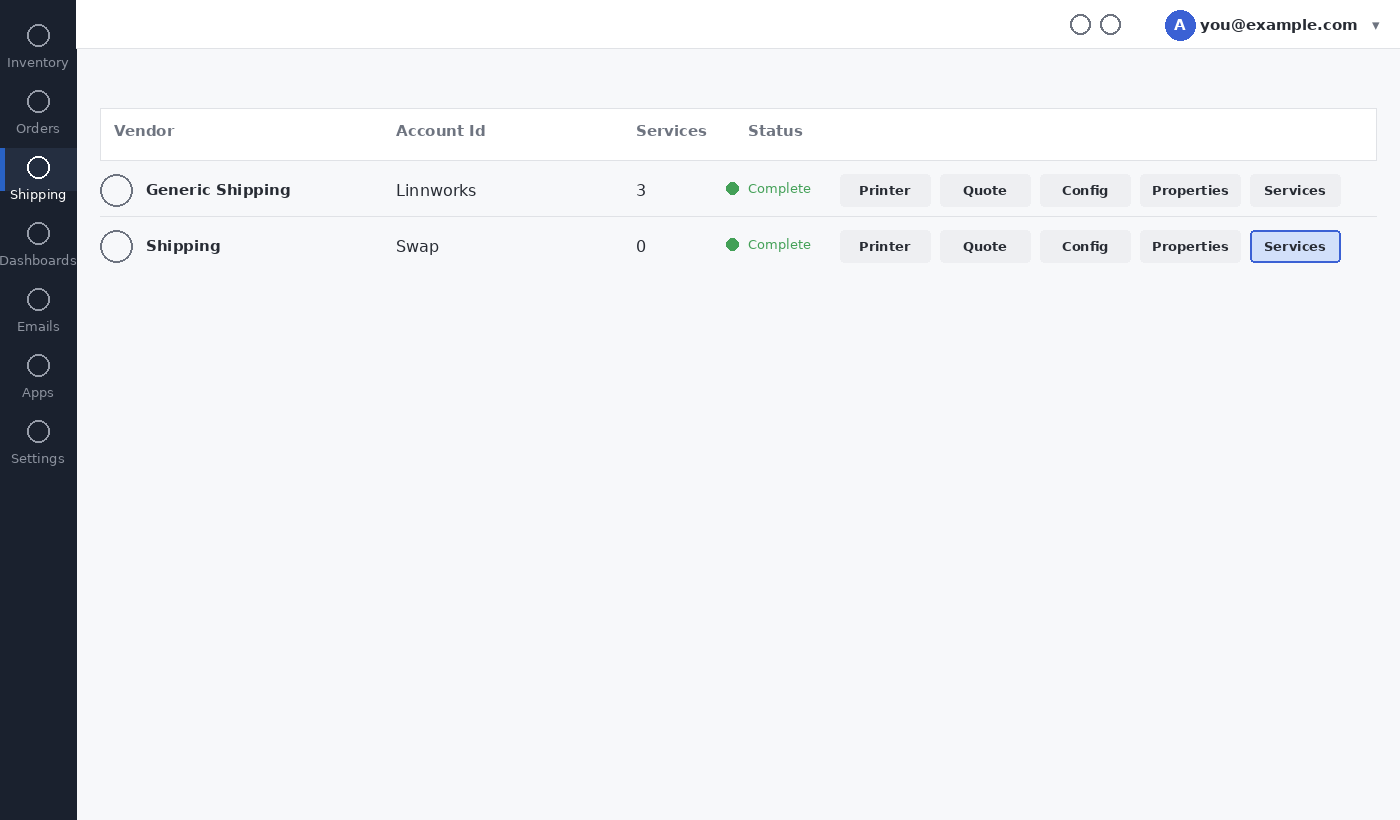Screen dimensions: 1400x820
Task: Click the Account Id column header
Action: pos(440,131)
